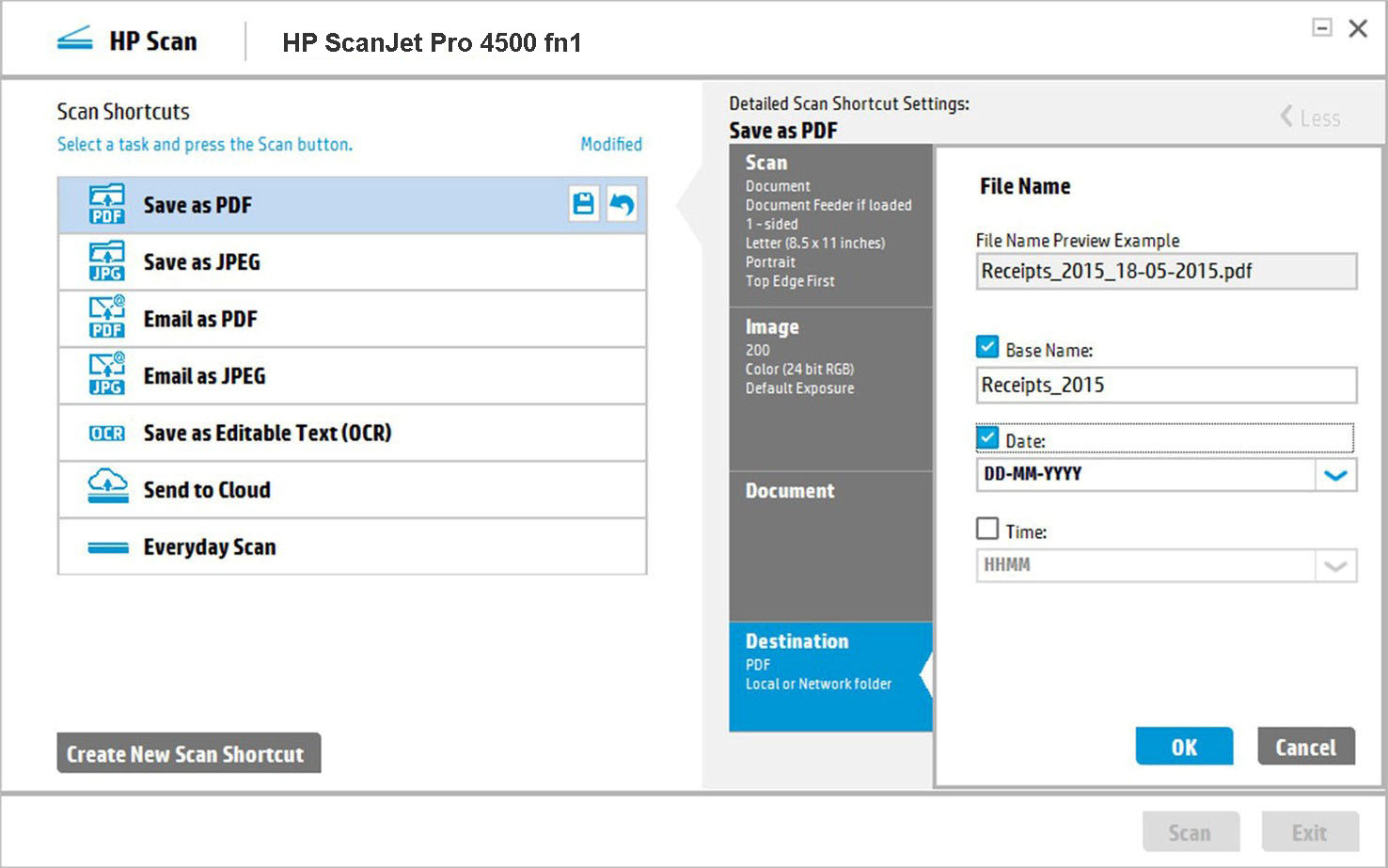
Task: Click the Email as JPEG shortcut icon
Action: 106,374
